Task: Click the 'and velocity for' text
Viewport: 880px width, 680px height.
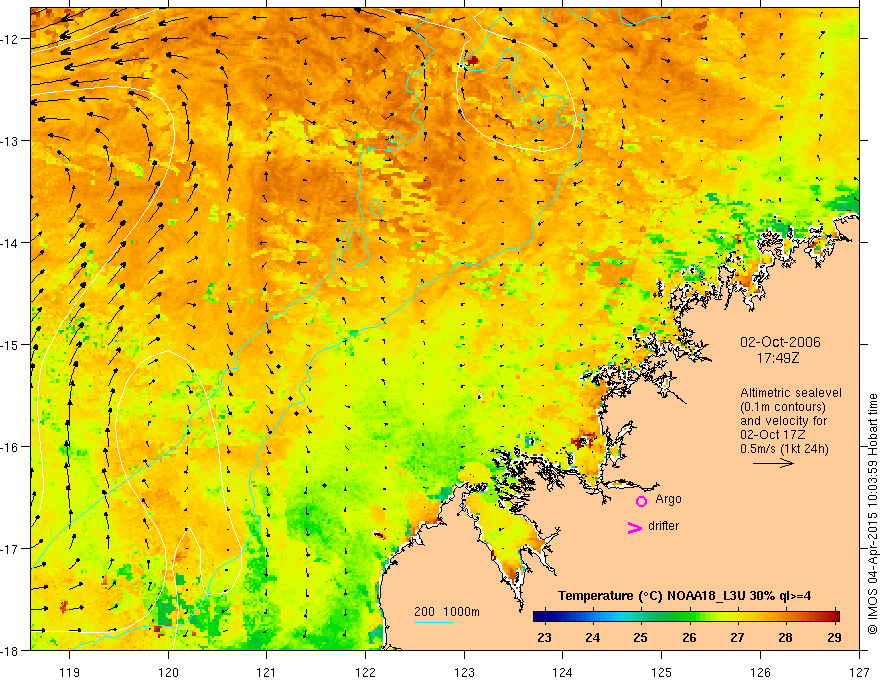Action: click(783, 421)
